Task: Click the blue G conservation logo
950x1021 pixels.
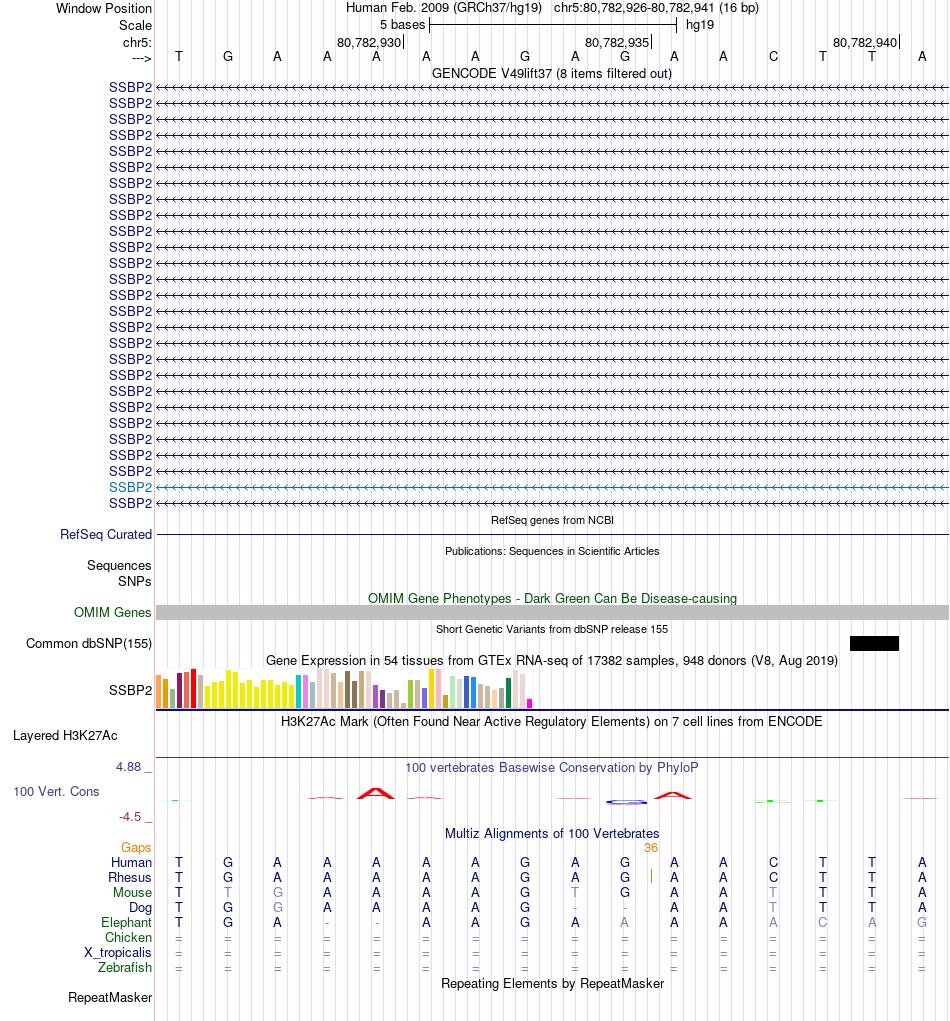Action: pyautogui.click(x=626, y=802)
